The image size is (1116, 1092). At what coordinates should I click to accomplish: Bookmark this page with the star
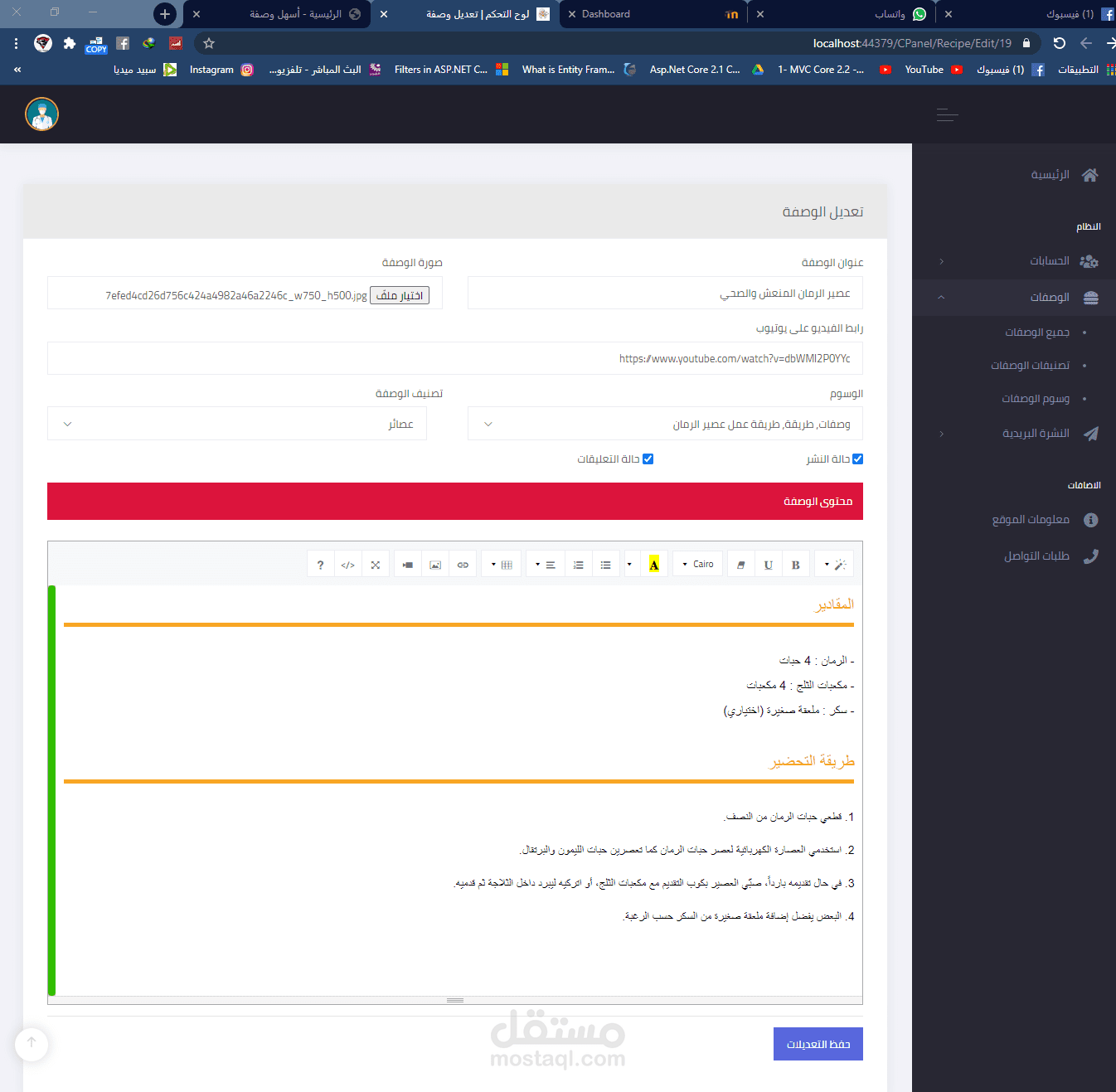209,43
